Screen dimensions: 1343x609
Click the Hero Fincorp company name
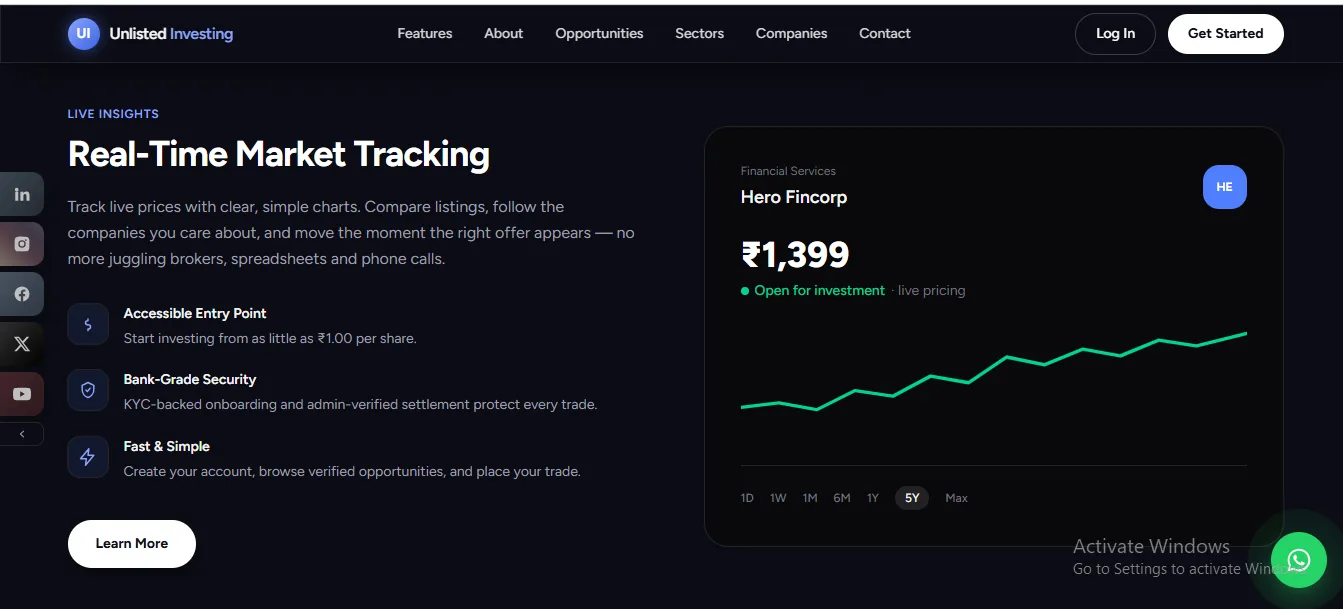[x=794, y=197]
